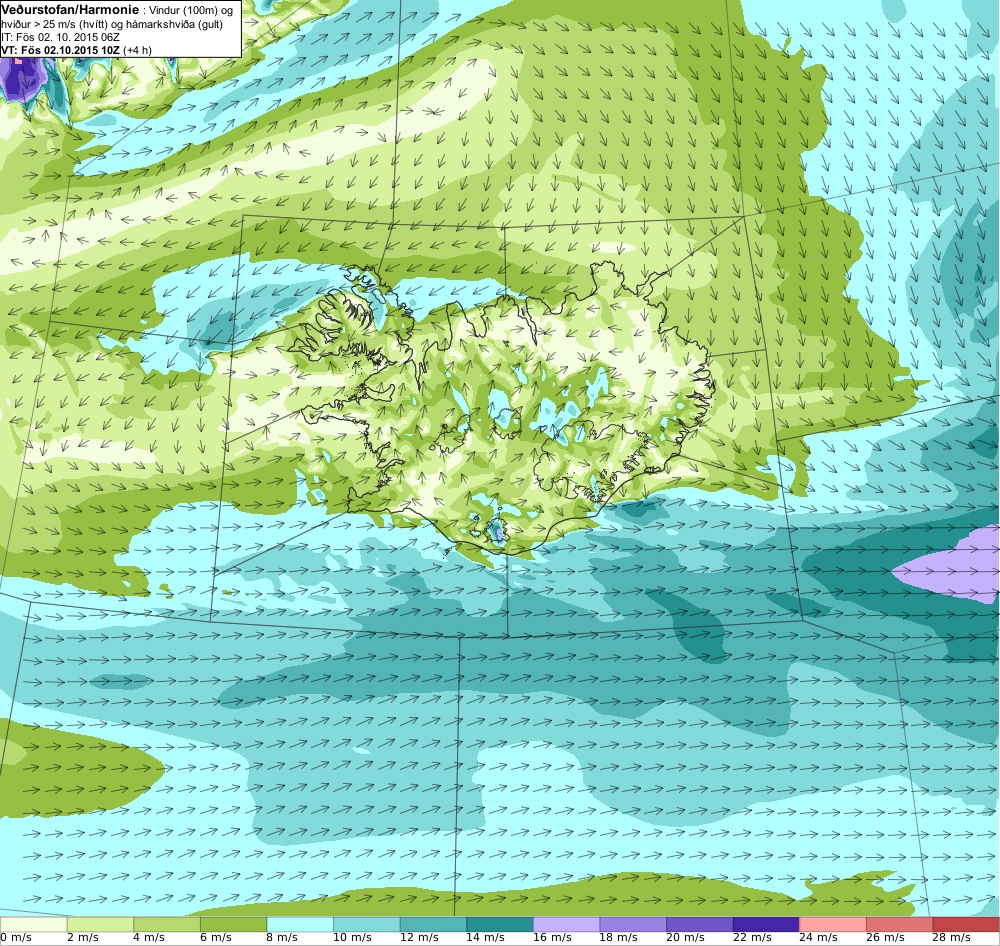Click the "18 m/s" legend label
Viewport: 1000px width, 946px height.
click(x=618, y=938)
